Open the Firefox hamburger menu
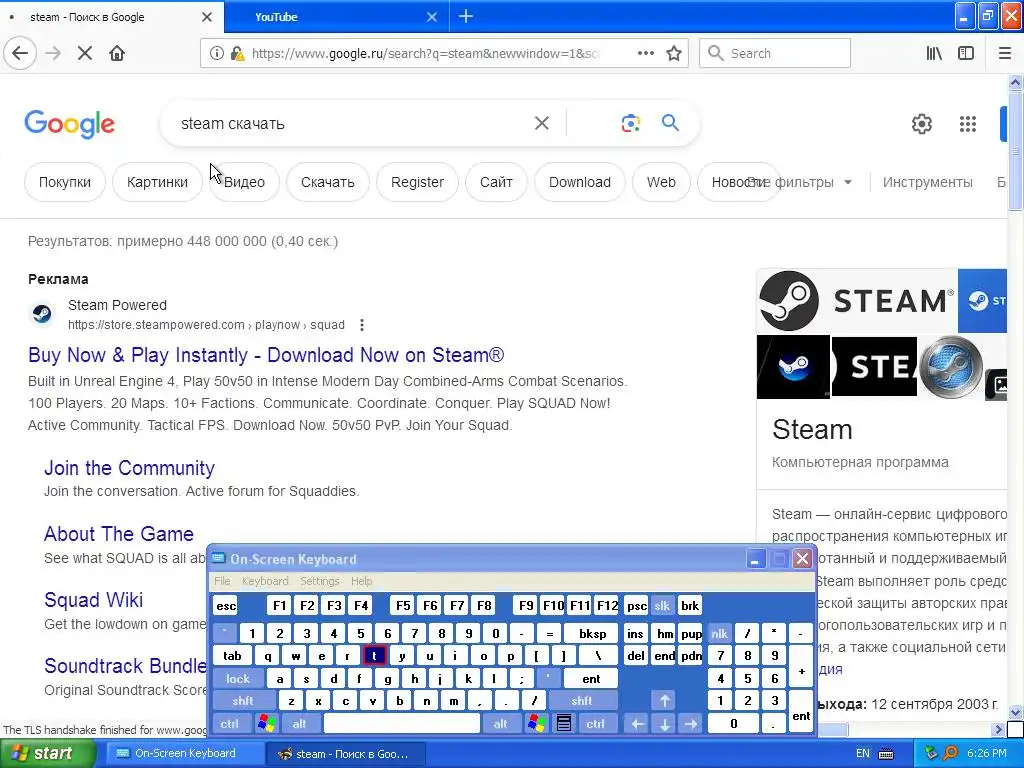The height and width of the screenshot is (768, 1024). (x=1005, y=53)
